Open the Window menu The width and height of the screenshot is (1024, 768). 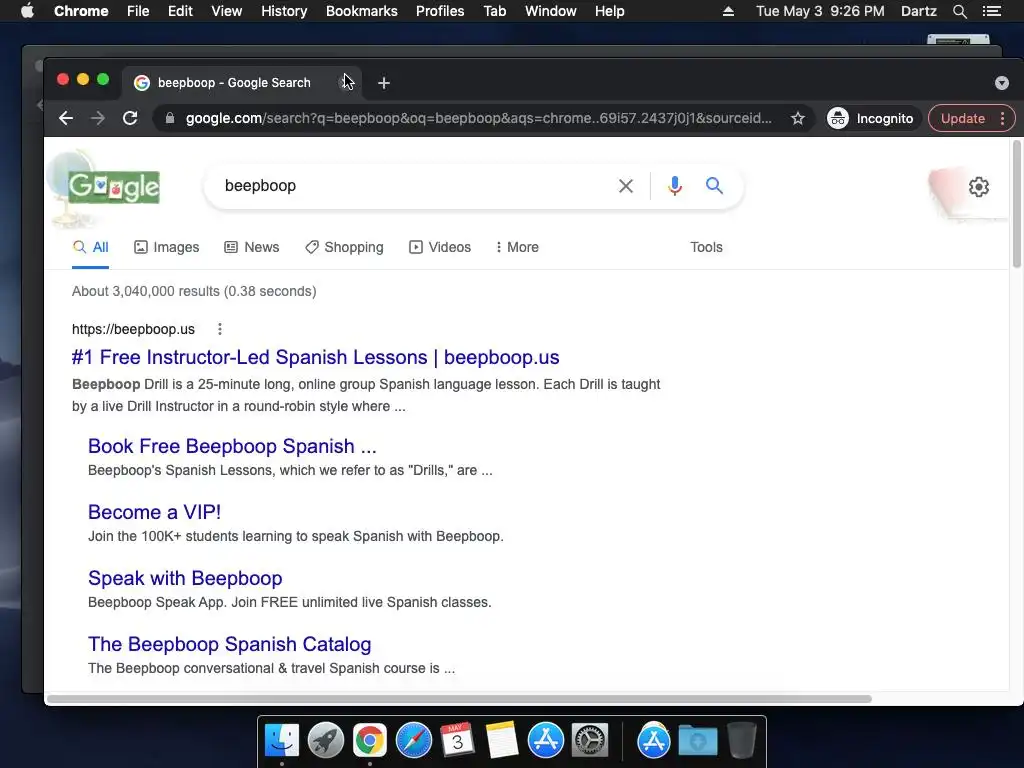point(551,11)
